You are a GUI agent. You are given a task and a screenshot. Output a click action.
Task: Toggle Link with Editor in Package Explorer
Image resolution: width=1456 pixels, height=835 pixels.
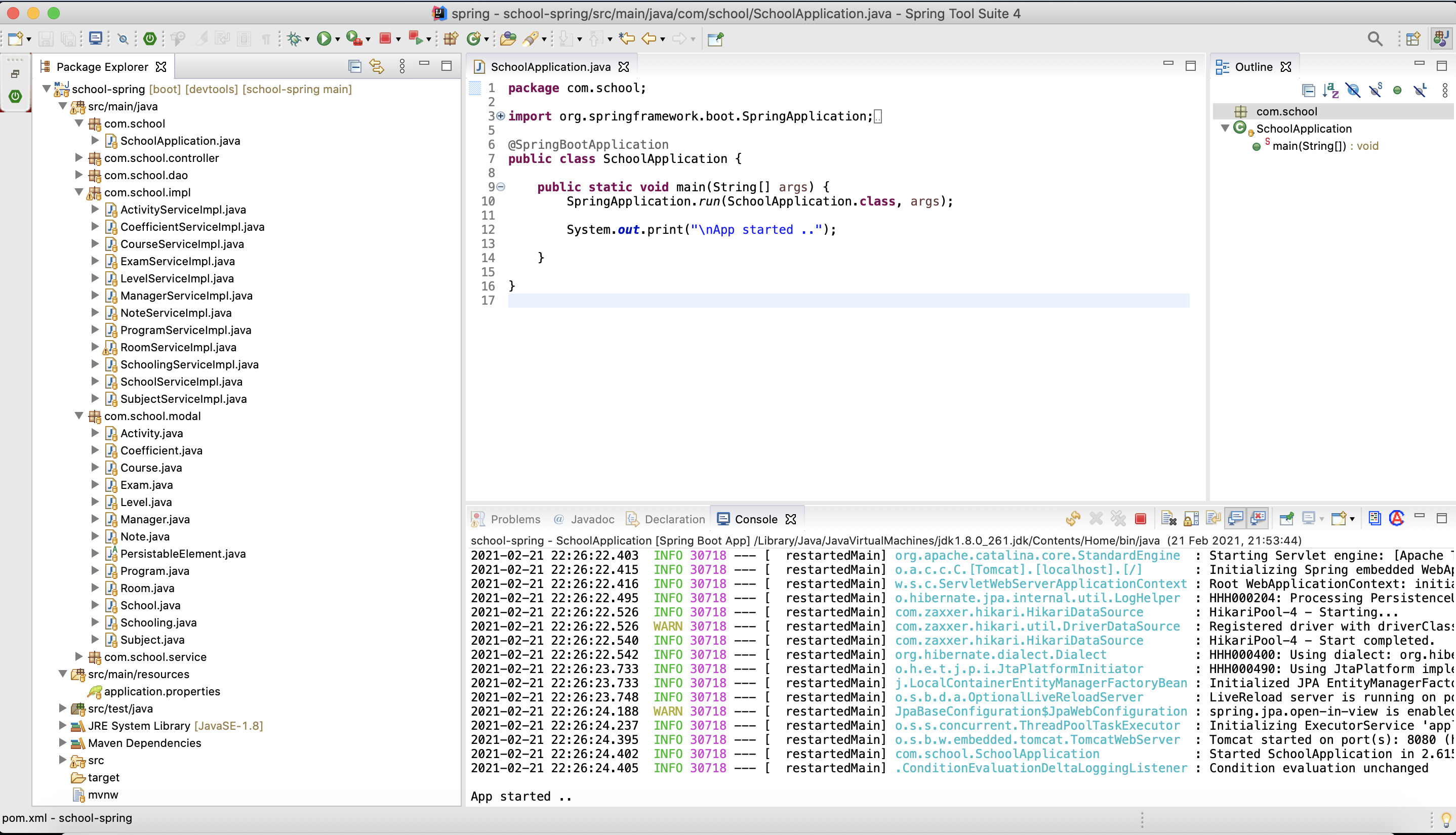pos(377,66)
